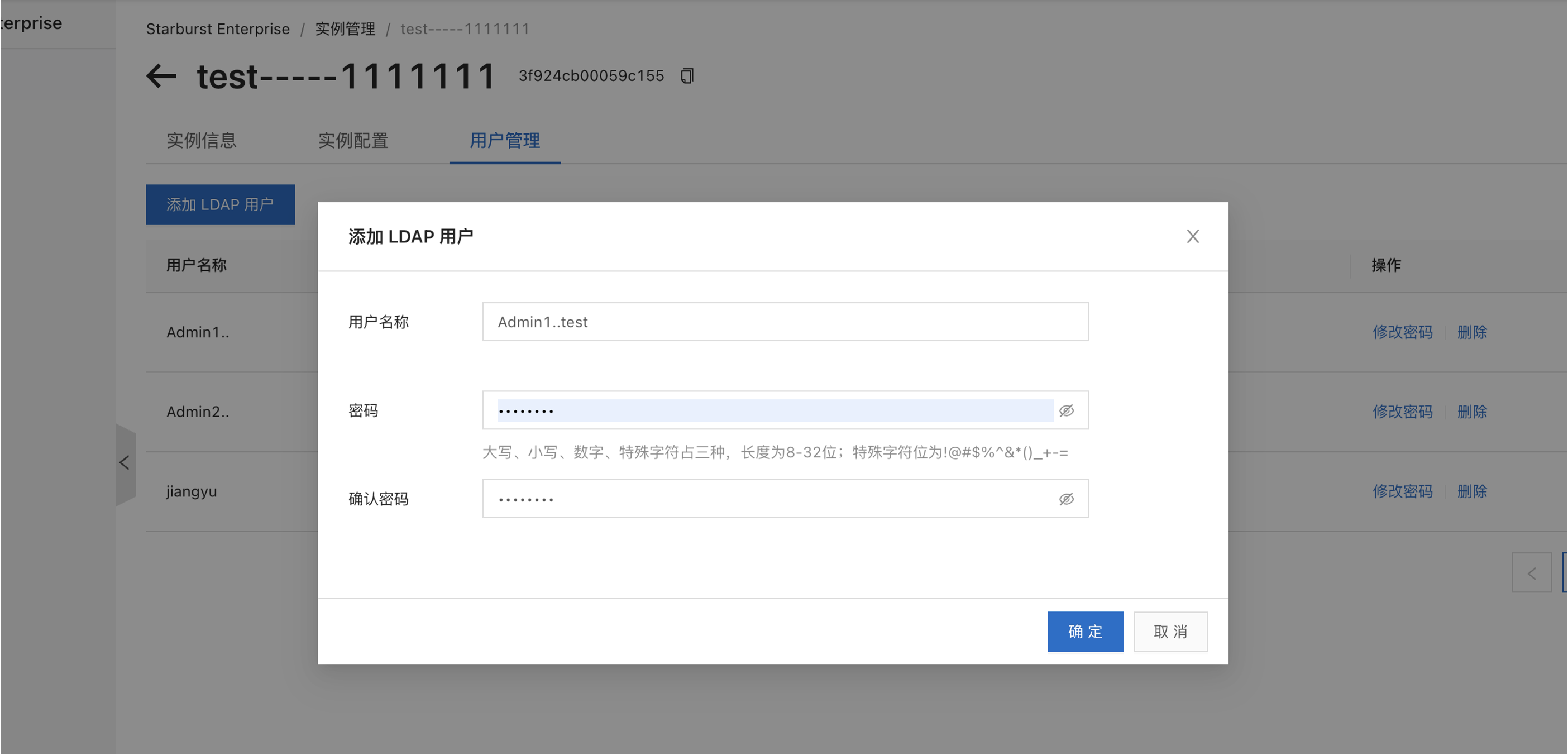Toggle visibility of 确认密码 field
This screenshot has height=755, width=1568.
pos(1066,499)
